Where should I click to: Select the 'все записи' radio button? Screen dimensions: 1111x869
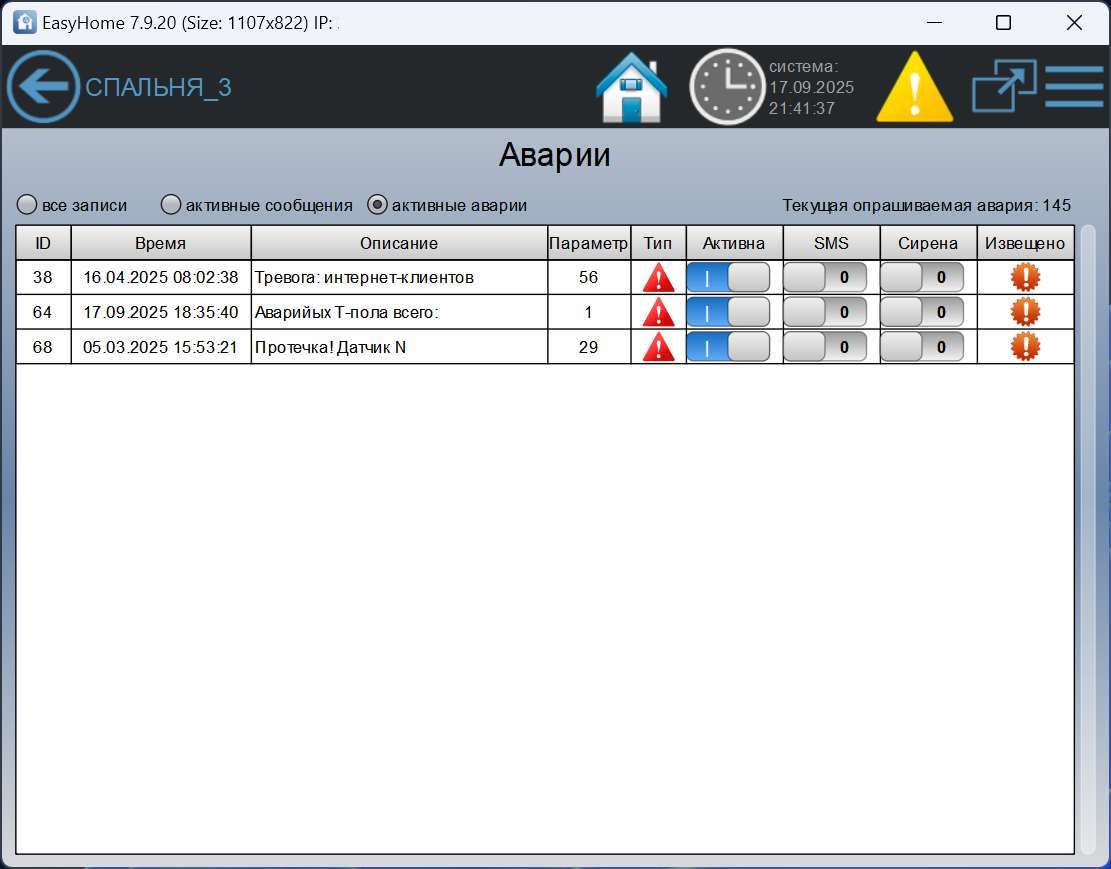pos(27,205)
